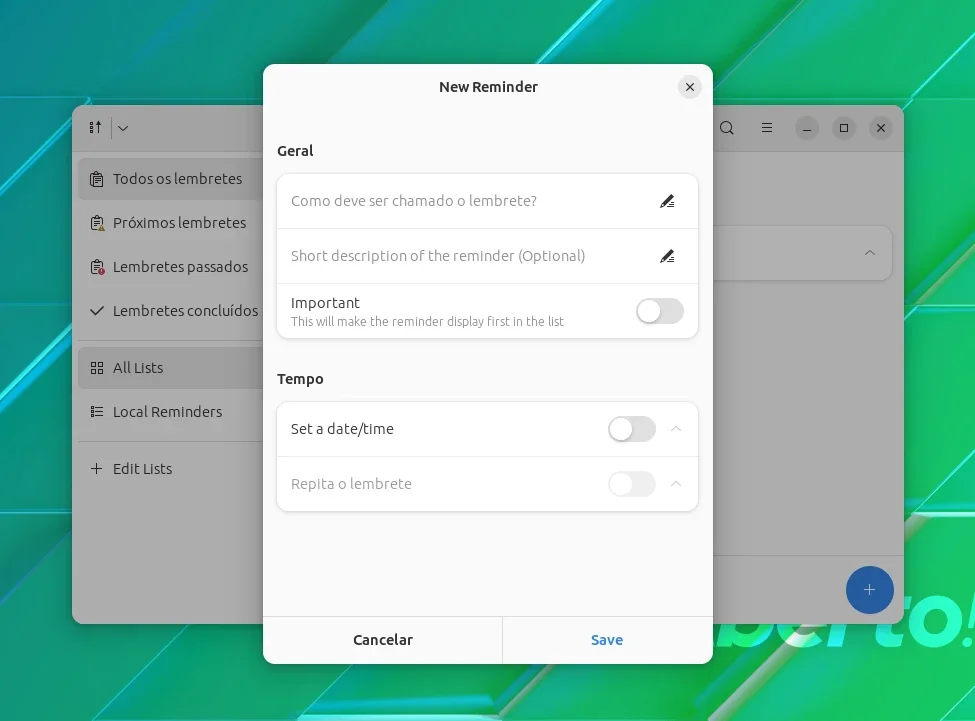The height and width of the screenshot is (721, 975).
Task: Enter the reminder name field
Action: [488, 201]
